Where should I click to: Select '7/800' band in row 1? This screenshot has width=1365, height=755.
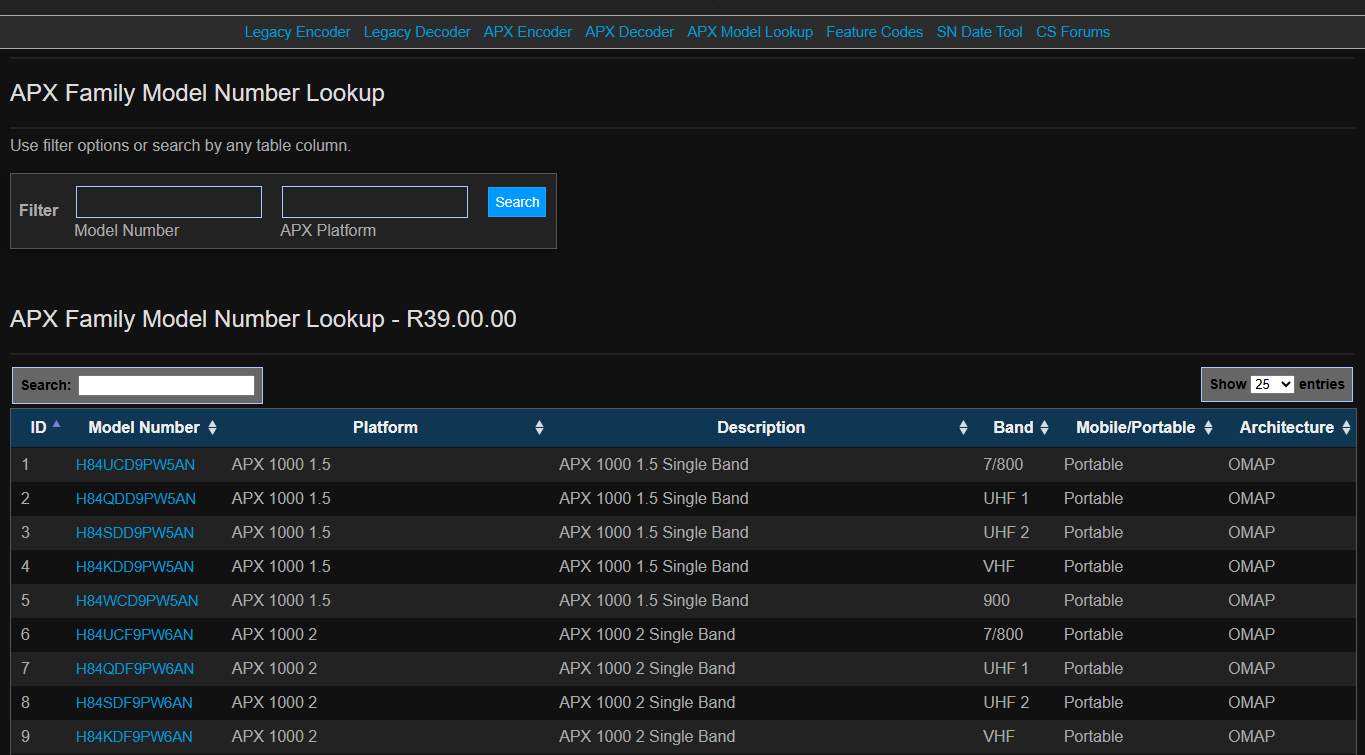tap(1004, 464)
